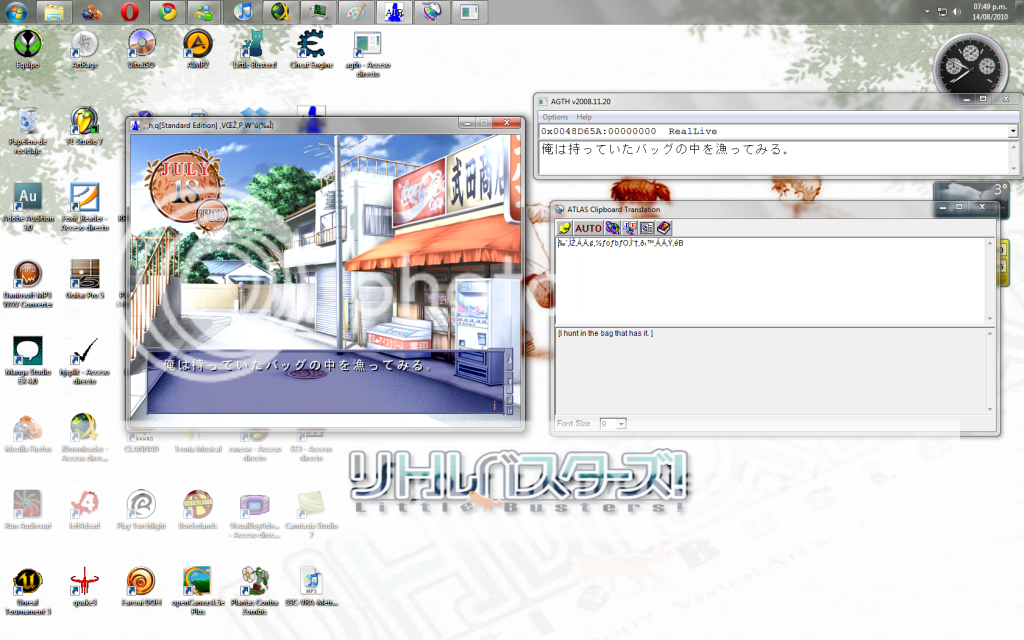1024x640 pixels.
Task: Expand the AGTH thread dropdown showing RealLive
Action: point(1012,131)
